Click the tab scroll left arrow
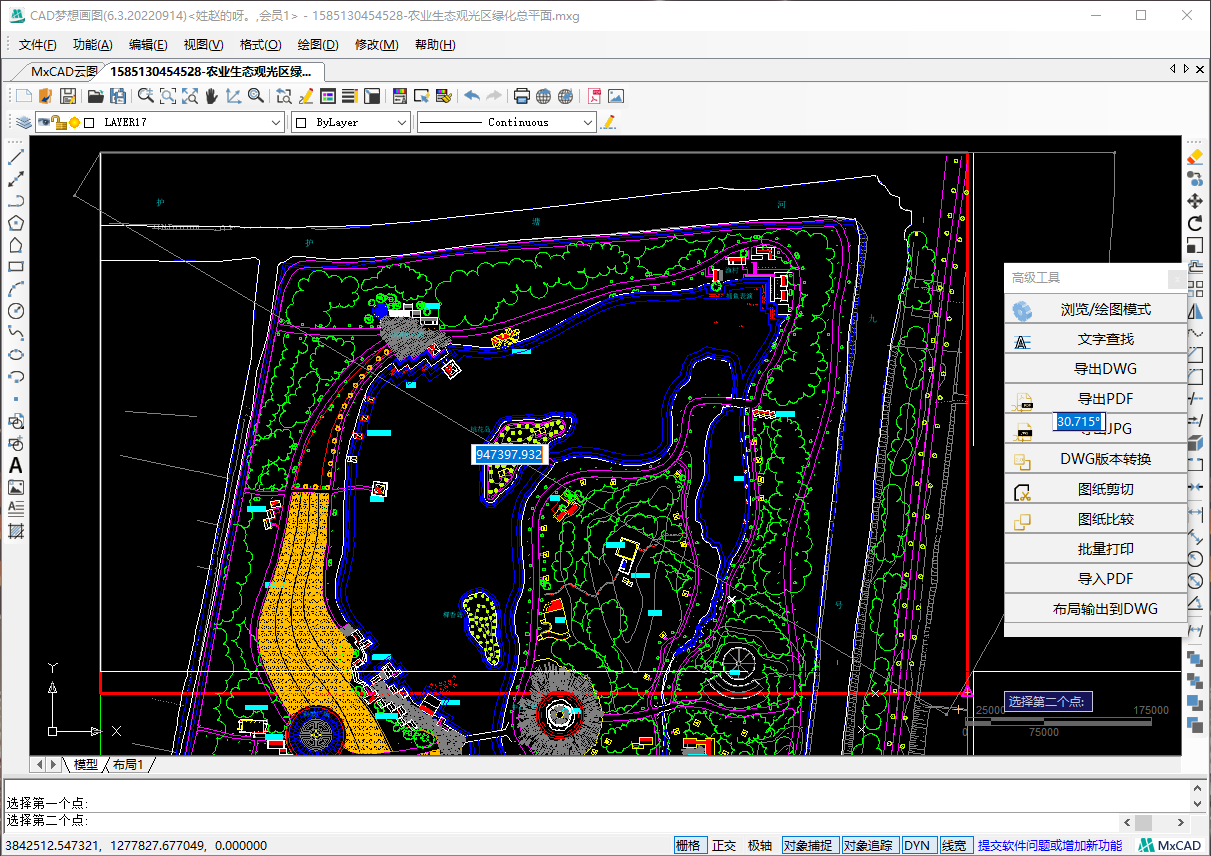This screenshot has height=856, width=1211. [1173, 69]
